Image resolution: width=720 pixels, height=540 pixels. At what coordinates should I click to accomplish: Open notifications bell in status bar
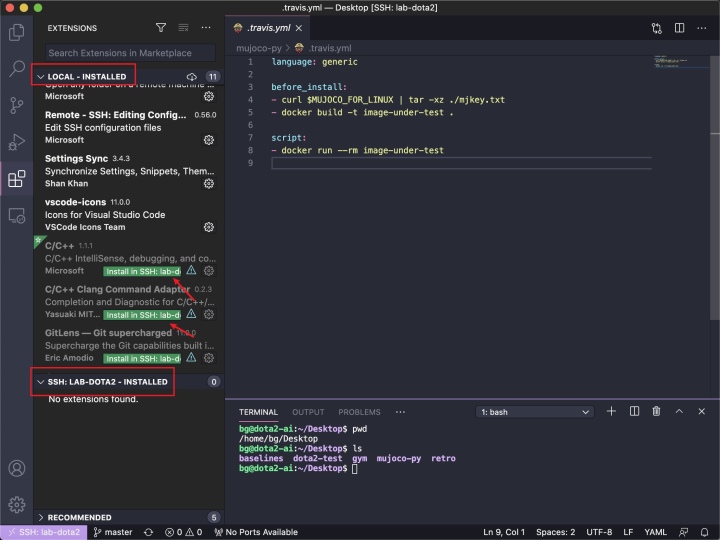pyautogui.click(x=704, y=532)
